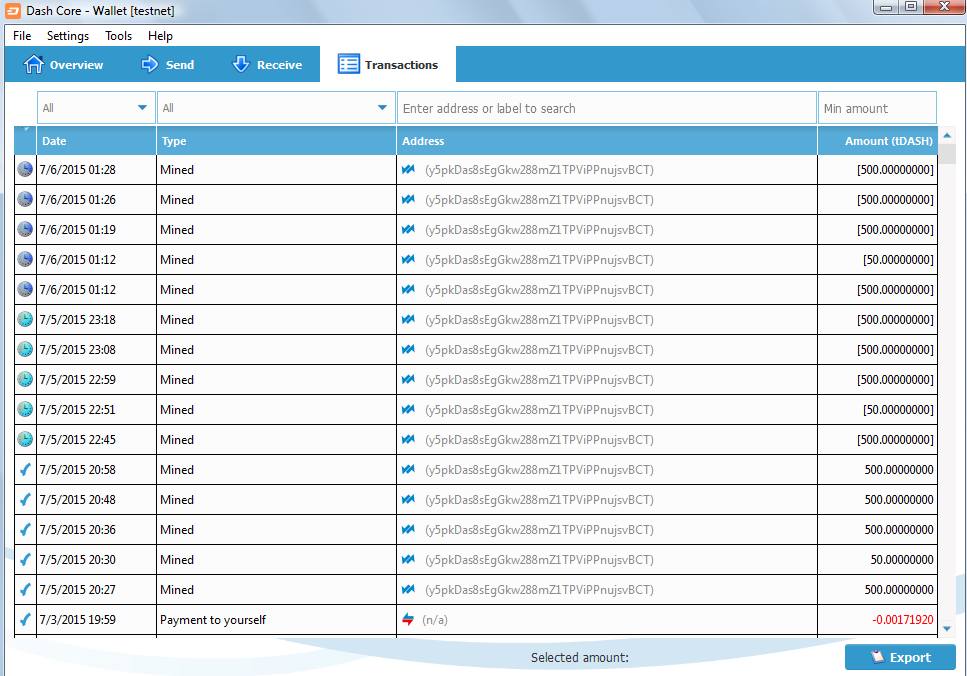
Task: Open the Receive tab
Action: (x=267, y=64)
